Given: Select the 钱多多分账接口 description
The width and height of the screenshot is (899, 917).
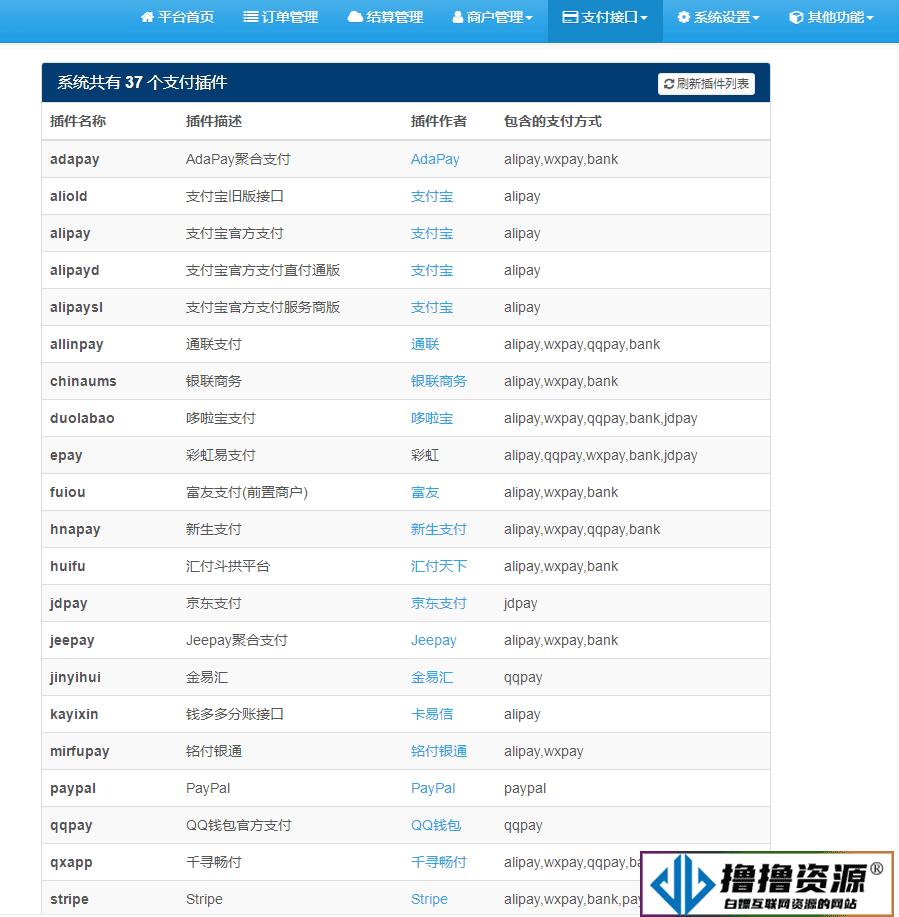Looking at the screenshot, I should 235,714.
